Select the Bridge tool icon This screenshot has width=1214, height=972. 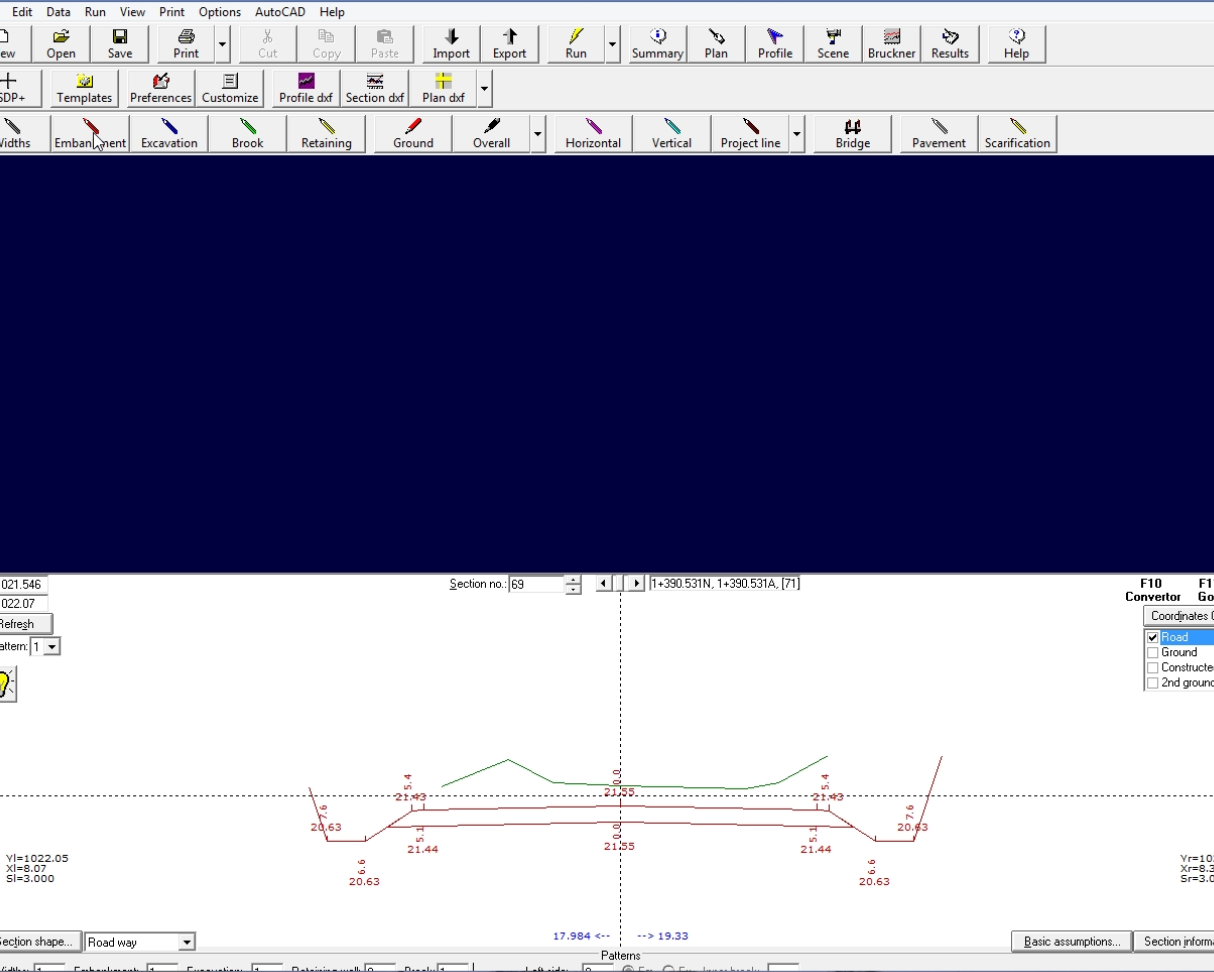click(x=853, y=134)
